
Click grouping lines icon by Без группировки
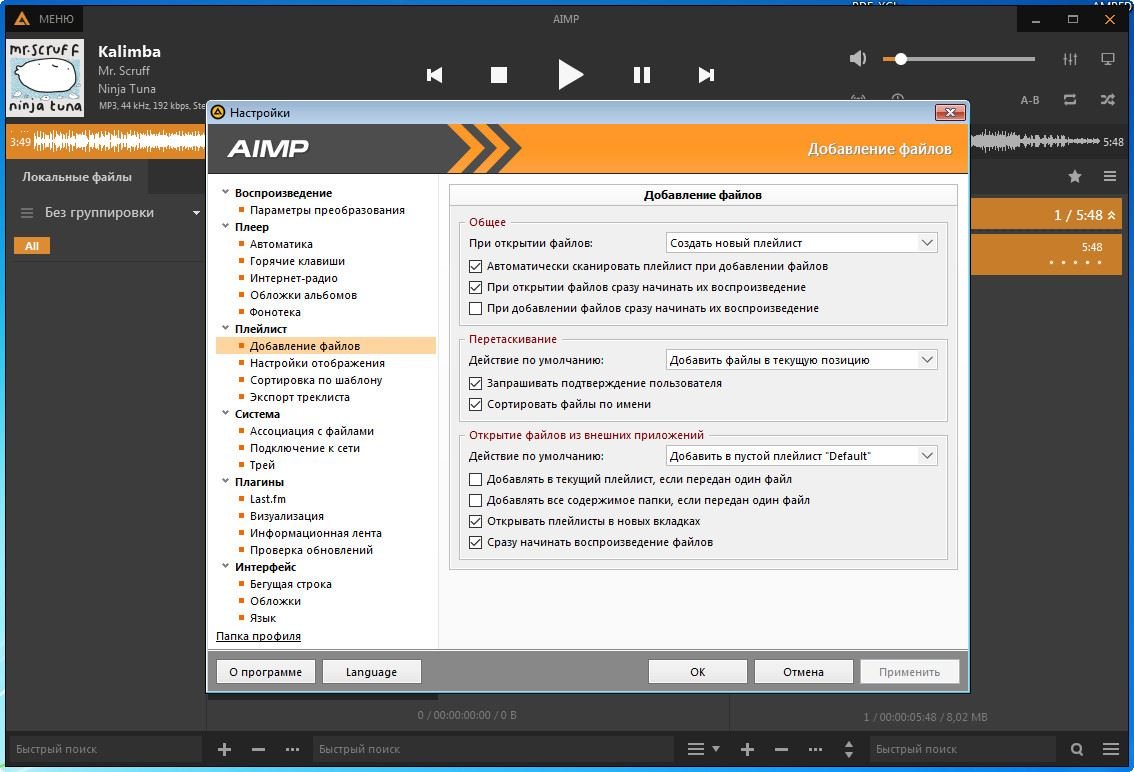27,213
